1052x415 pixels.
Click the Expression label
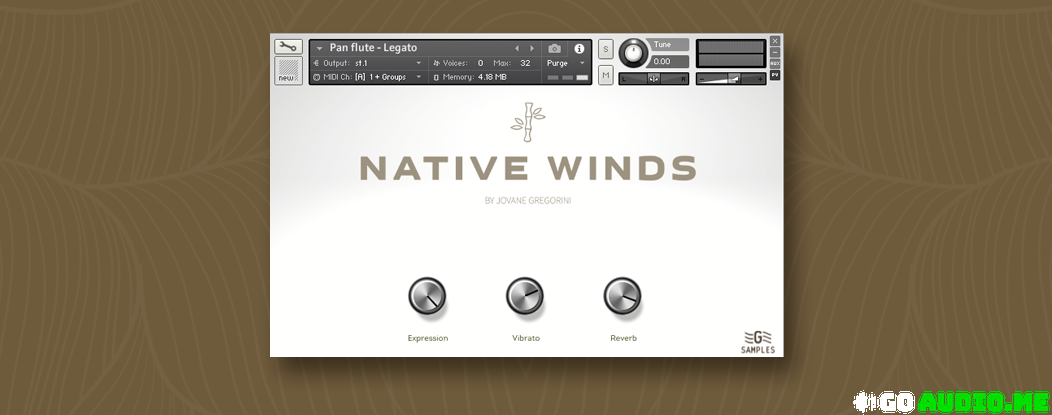pos(427,338)
